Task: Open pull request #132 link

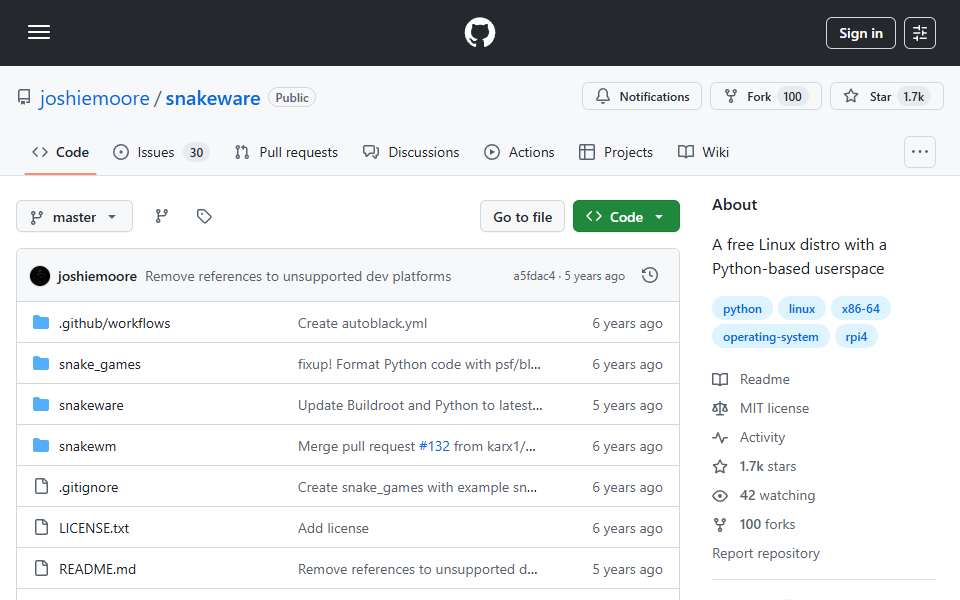Action: click(434, 446)
